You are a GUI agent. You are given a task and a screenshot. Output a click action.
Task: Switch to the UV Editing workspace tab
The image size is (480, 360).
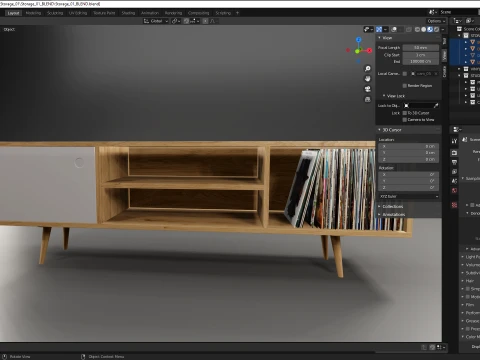click(78, 13)
